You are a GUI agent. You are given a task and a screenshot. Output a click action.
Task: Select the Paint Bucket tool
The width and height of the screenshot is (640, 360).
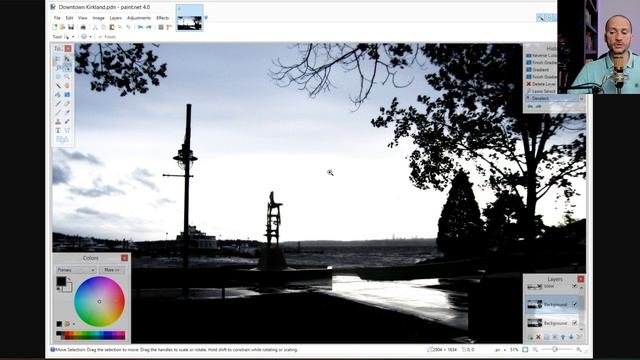pyautogui.click(x=58, y=95)
